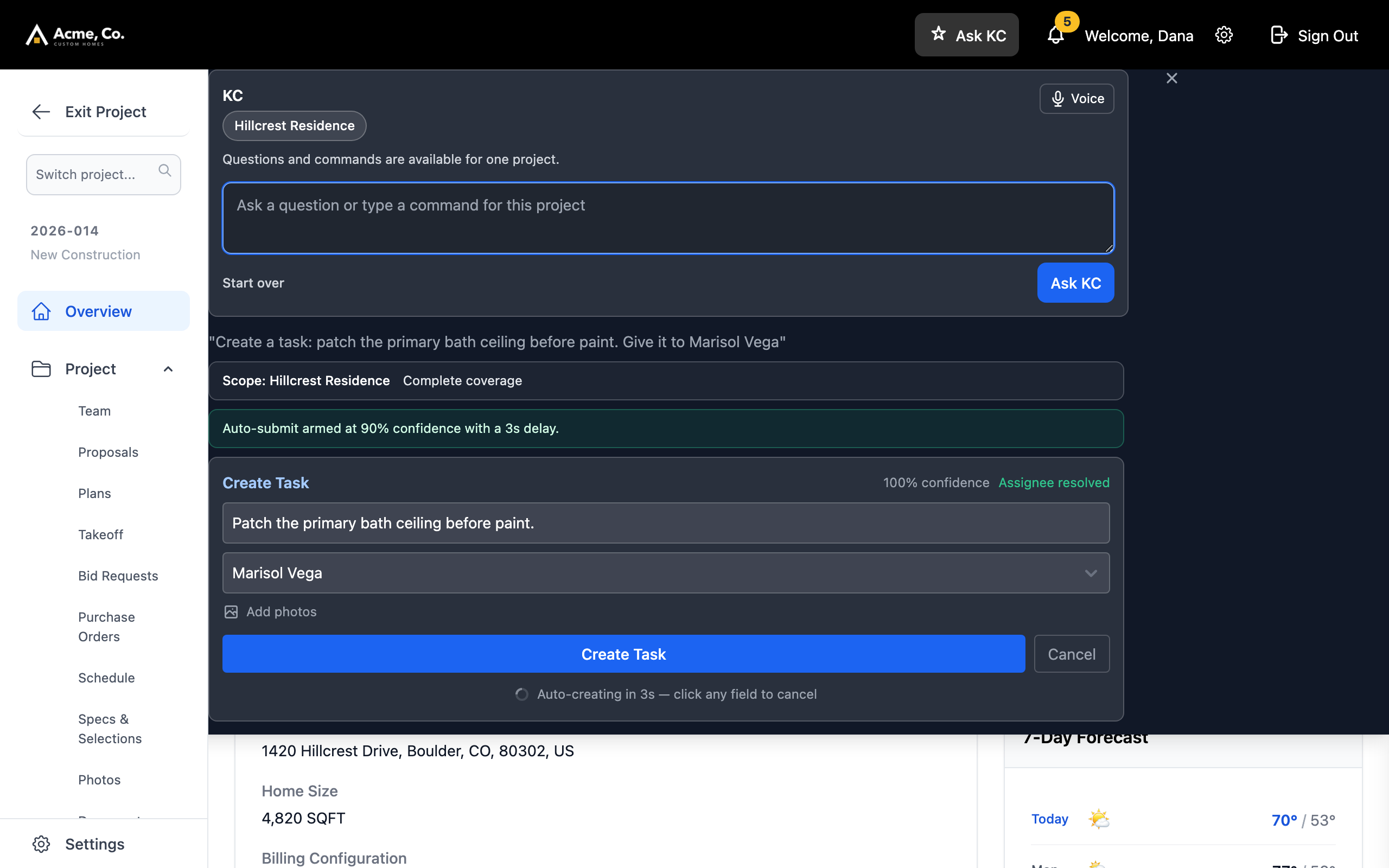Collapse the Project section chevron
The height and width of the screenshot is (868, 1389).
168,369
